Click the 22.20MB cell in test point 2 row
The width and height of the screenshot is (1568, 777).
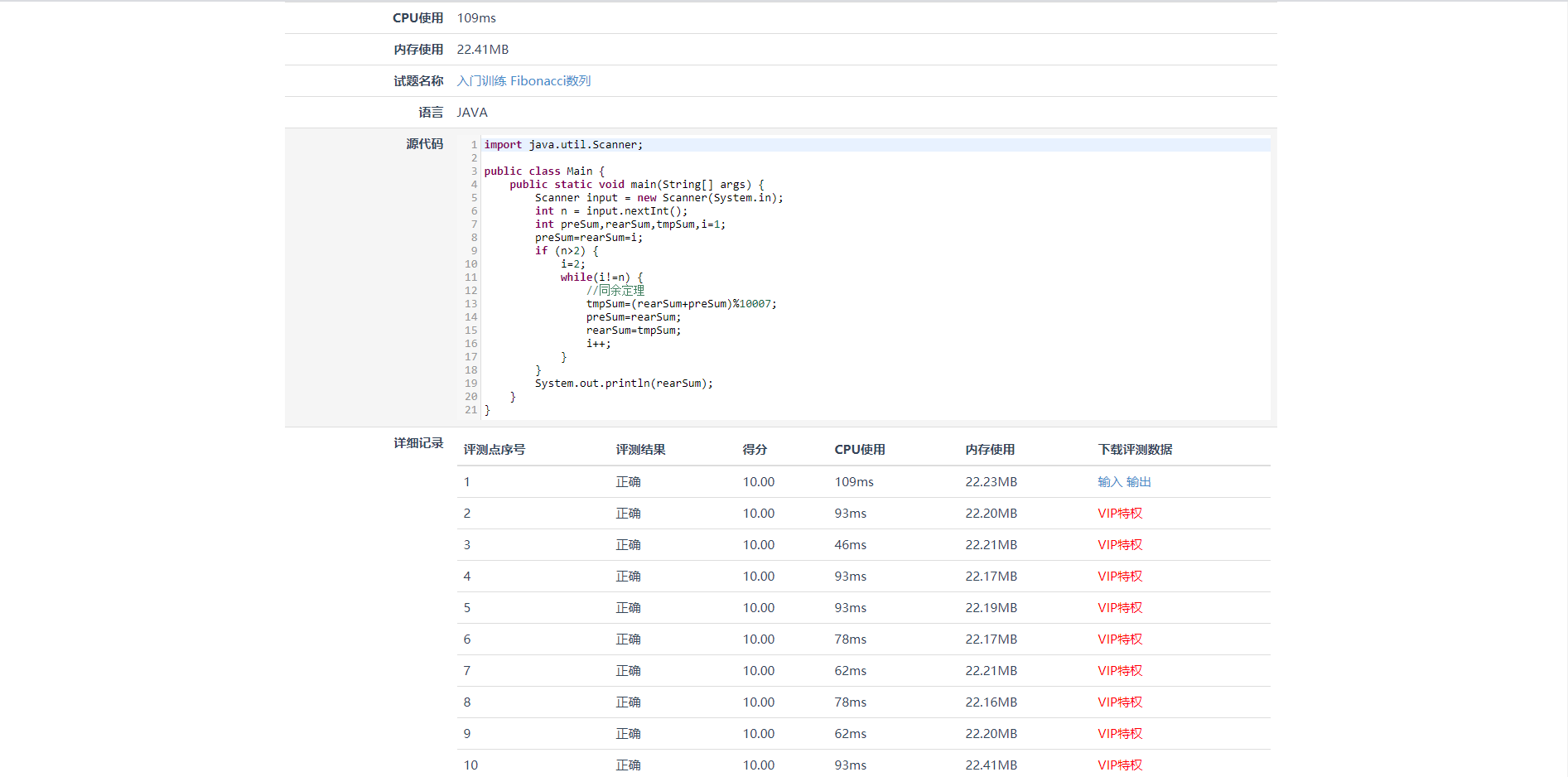point(991,514)
